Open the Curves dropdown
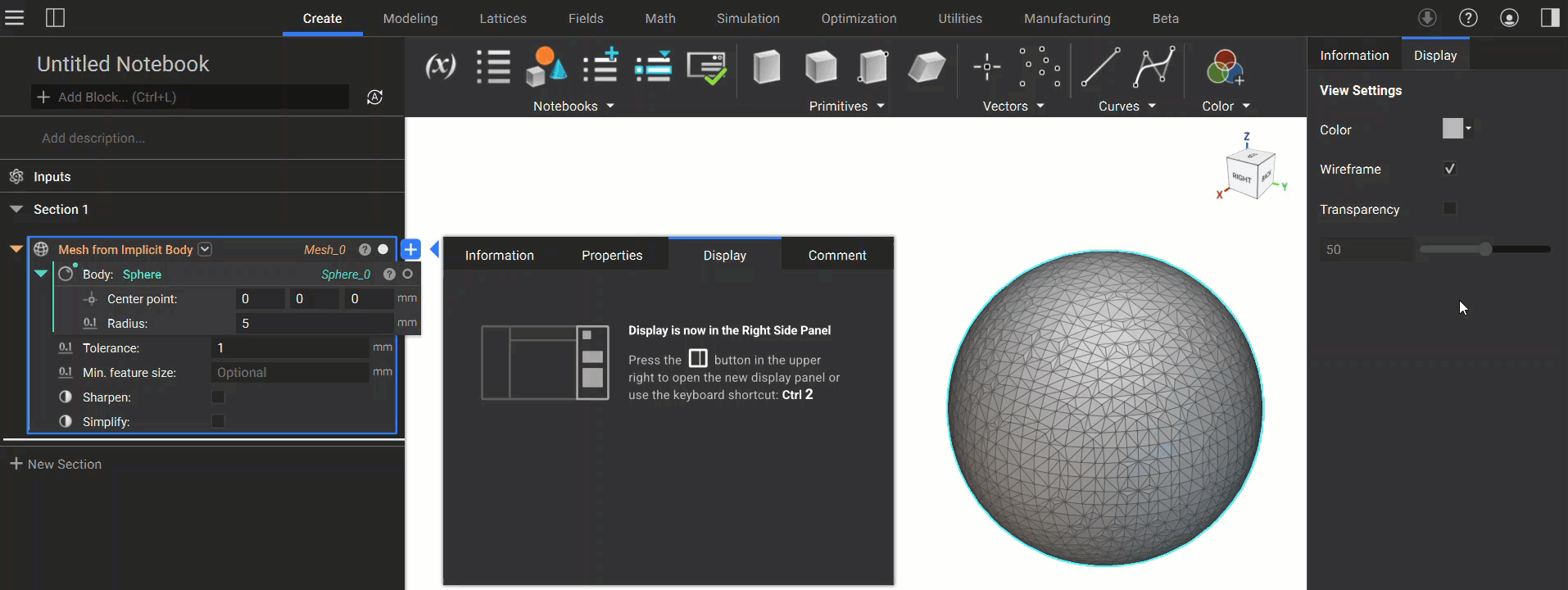This screenshot has width=1568, height=590. (x=1127, y=106)
